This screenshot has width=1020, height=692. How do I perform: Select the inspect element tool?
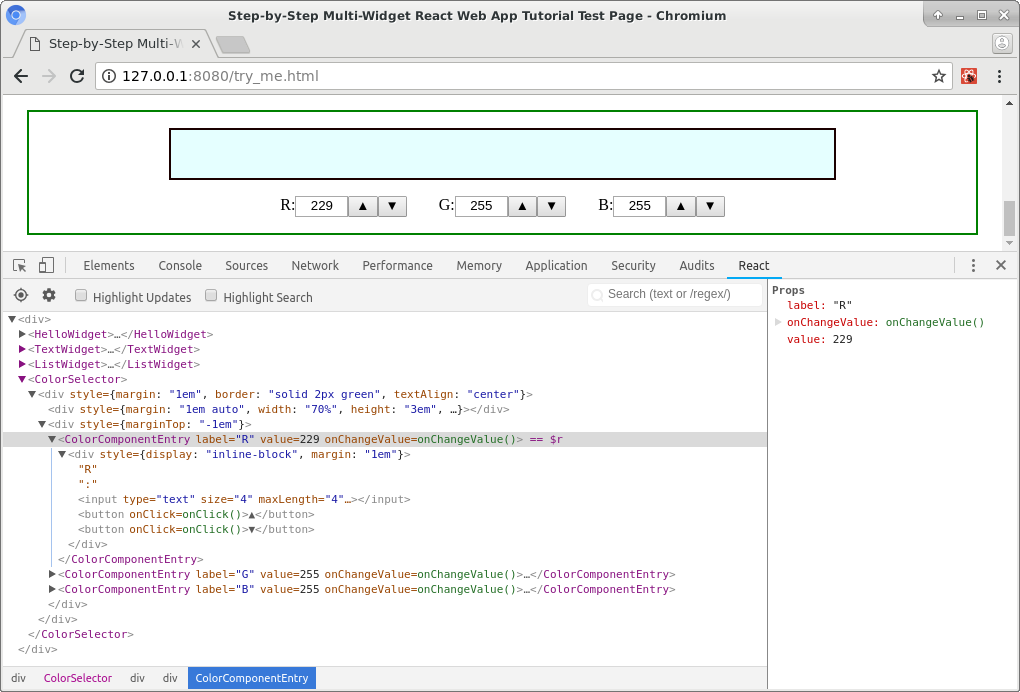click(x=17, y=264)
